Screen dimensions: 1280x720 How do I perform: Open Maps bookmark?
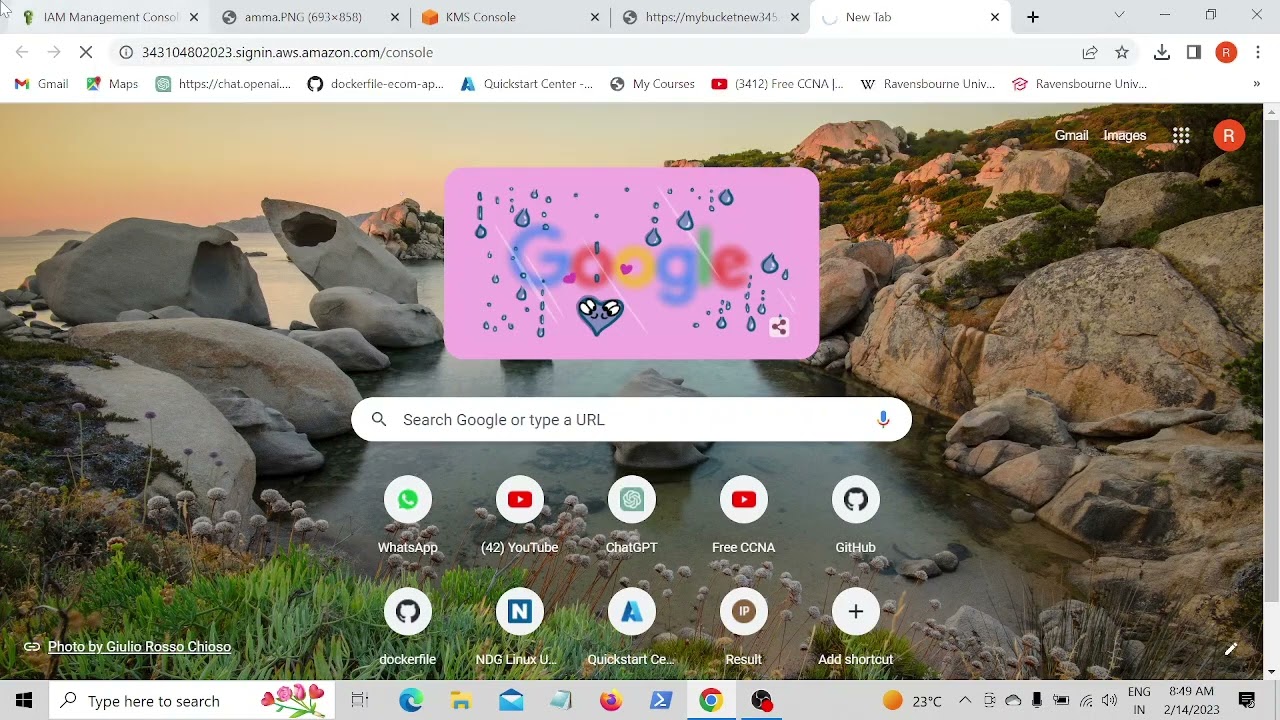click(x=112, y=84)
